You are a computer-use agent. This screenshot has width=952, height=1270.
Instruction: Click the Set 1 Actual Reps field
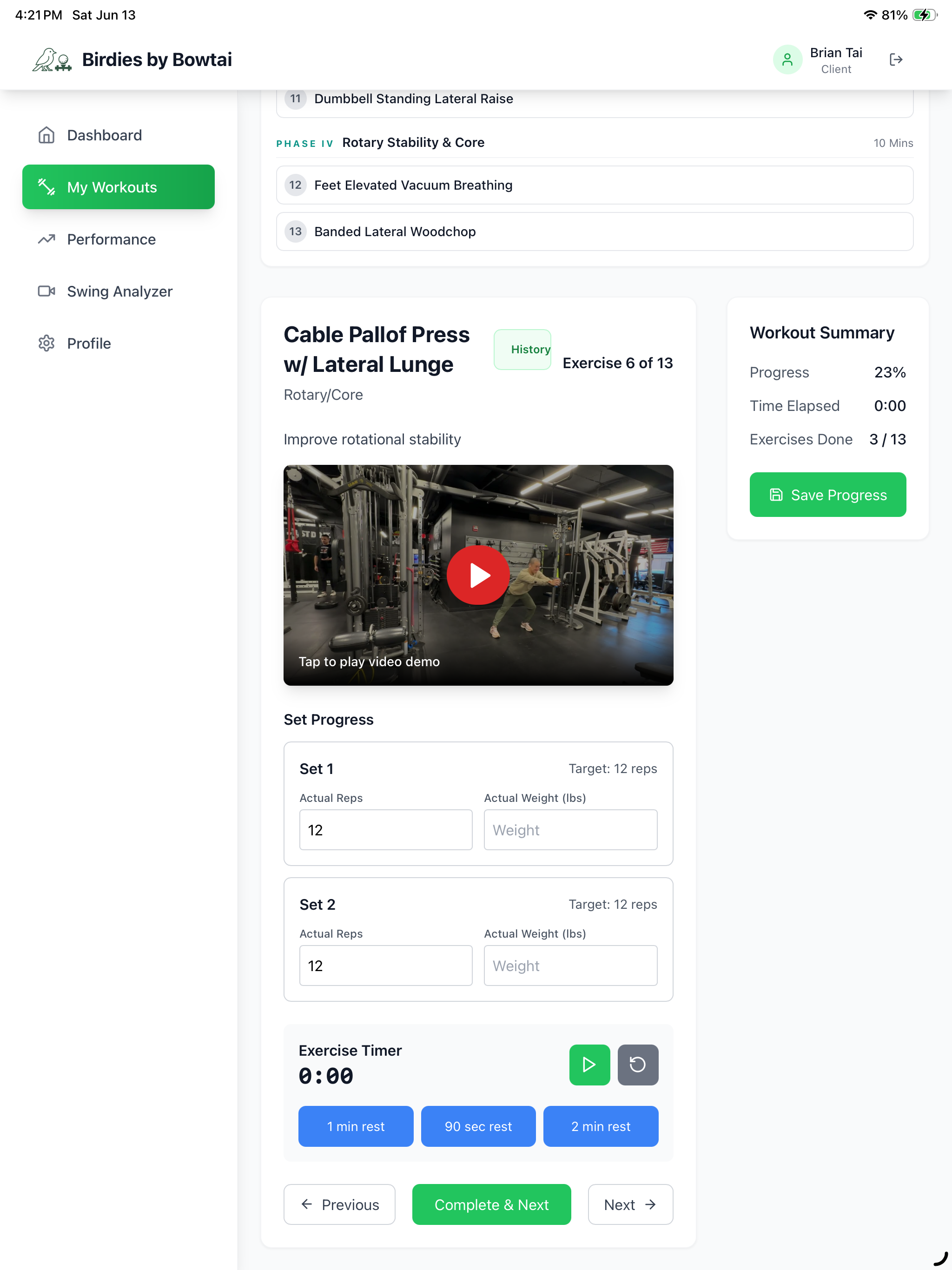(x=386, y=830)
